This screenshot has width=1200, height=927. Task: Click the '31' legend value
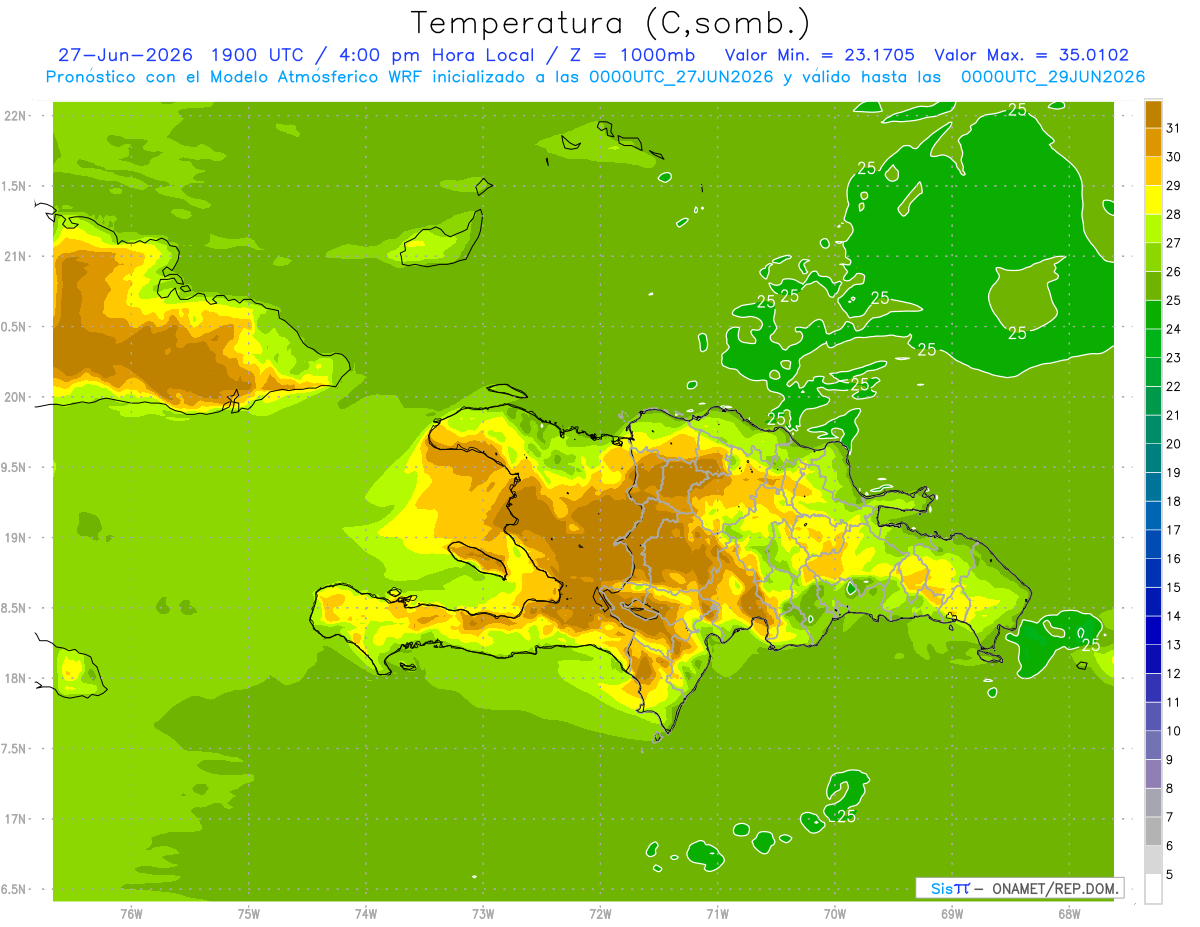click(1173, 127)
